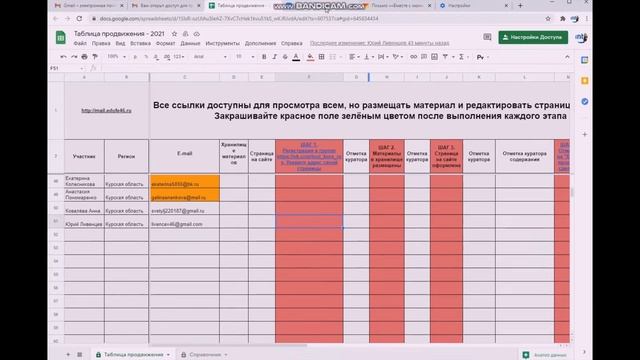Viewport: 640px width, 360px height.
Task: Open text rotation options
Action: click(x=397, y=57)
